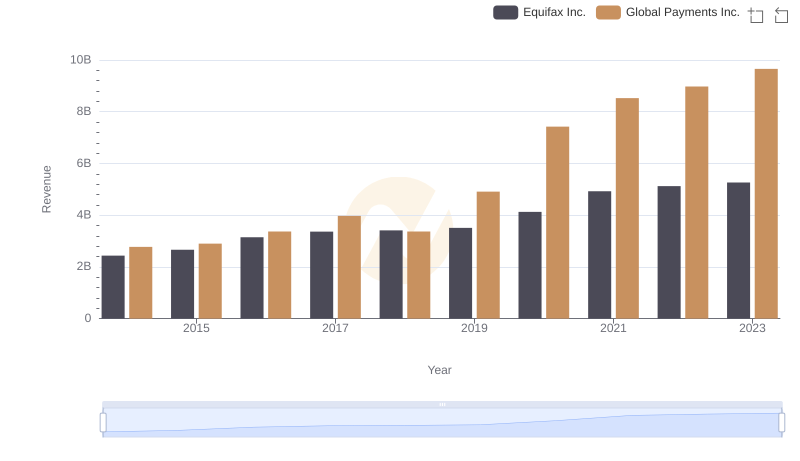Click the Revenue axis title
The image size is (800, 461).
(x=46, y=189)
